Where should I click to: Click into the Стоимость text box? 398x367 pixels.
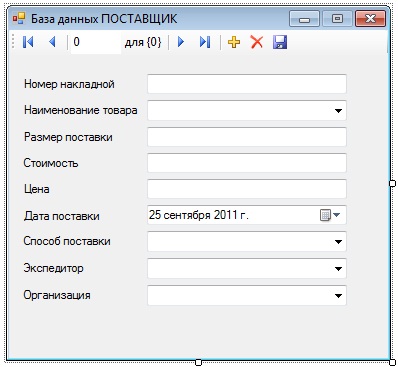(x=247, y=163)
